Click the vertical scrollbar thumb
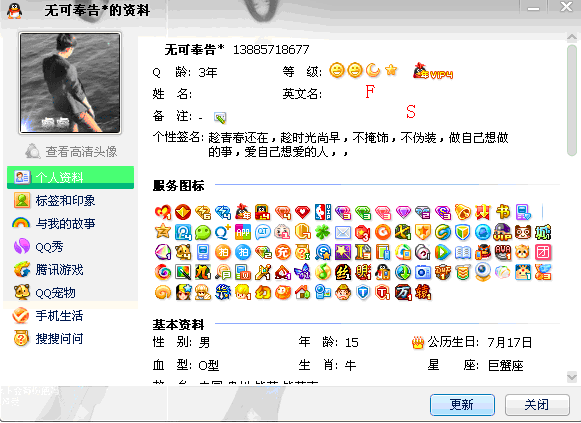This screenshot has width=581, height=423. [x=572, y=100]
